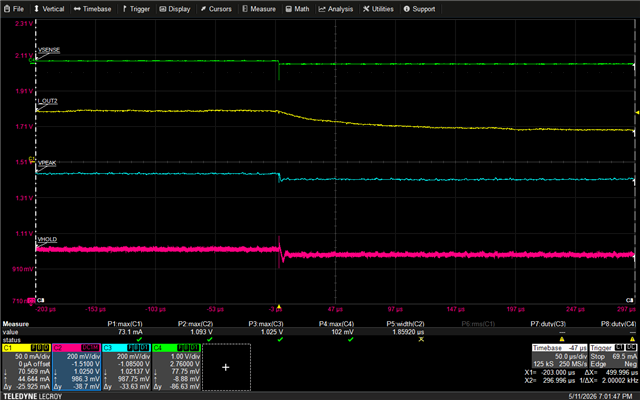Open the Timebase descriptor box
Screen dimensions: 640x400
[560, 356]
